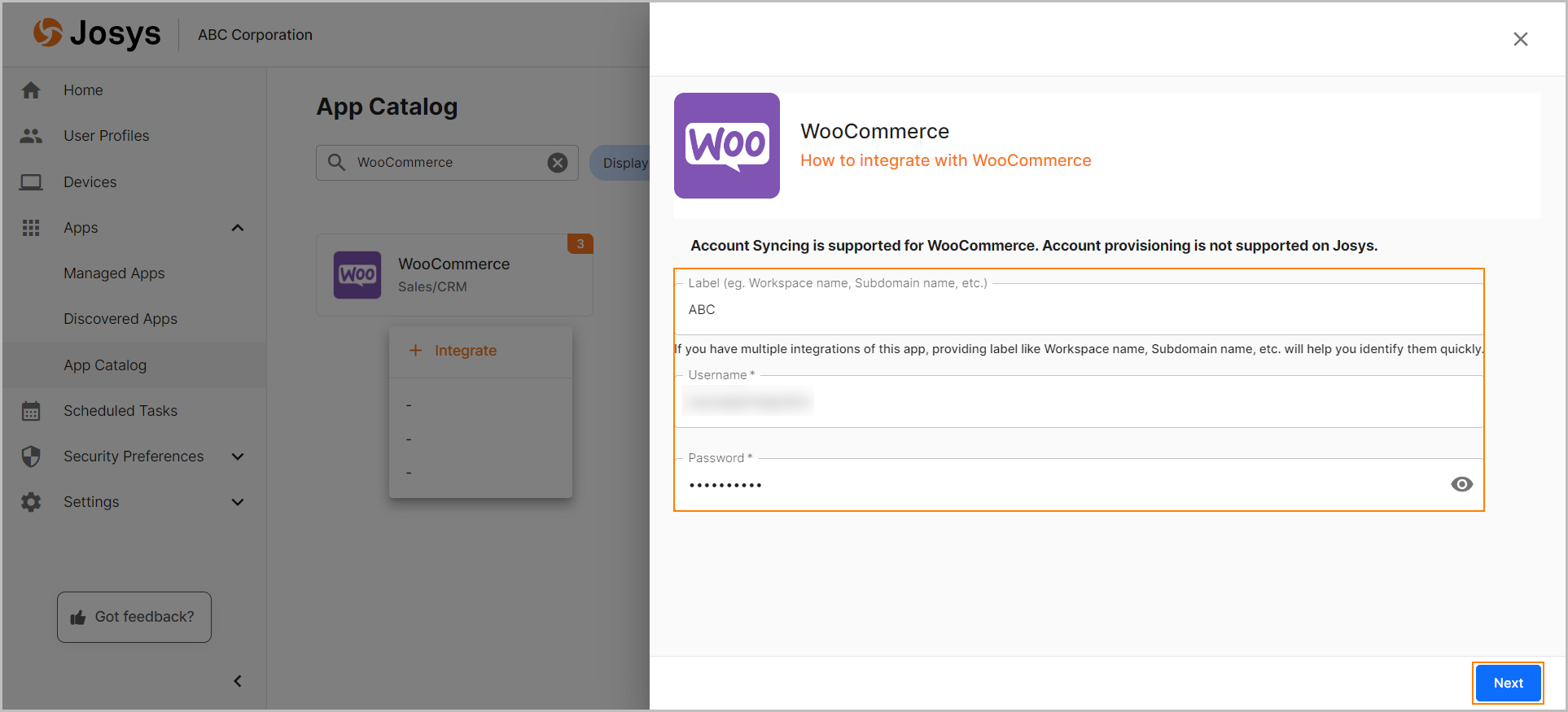Image resolution: width=1568 pixels, height=712 pixels.
Task: Expand the Settings section
Action: point(238,502)
